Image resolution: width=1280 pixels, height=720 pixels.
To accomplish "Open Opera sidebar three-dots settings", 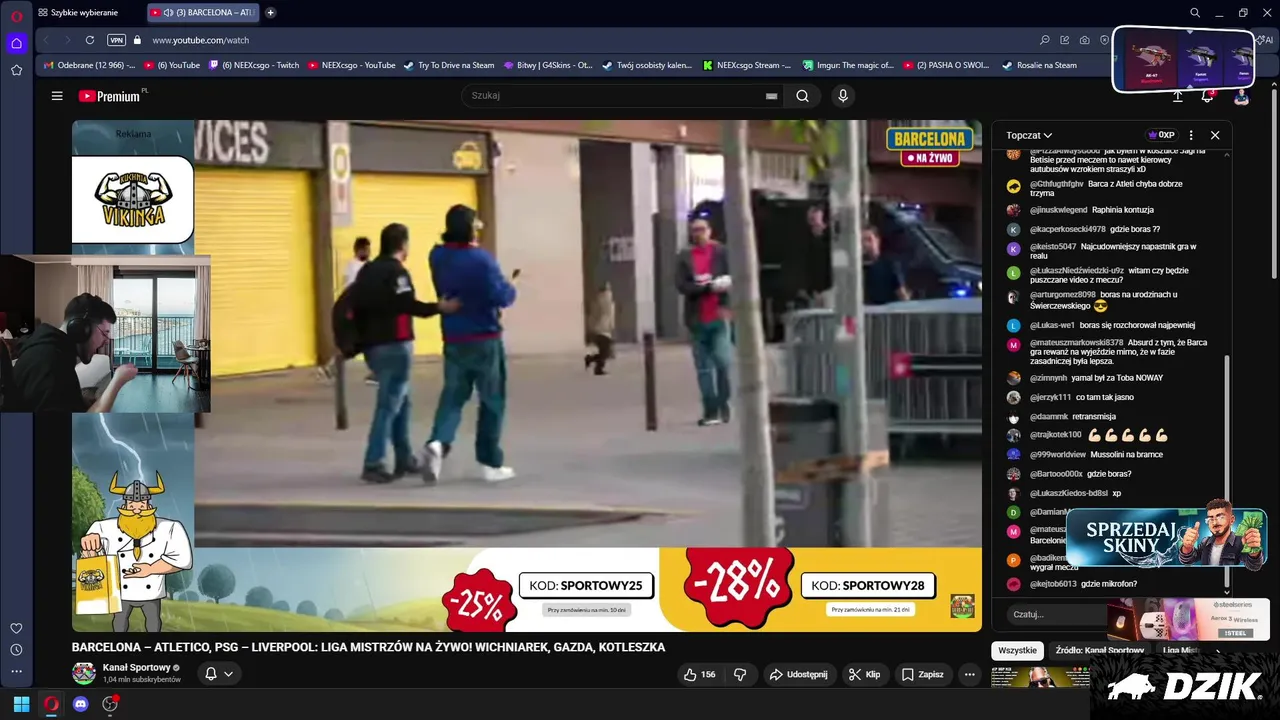I will point(16,672).
